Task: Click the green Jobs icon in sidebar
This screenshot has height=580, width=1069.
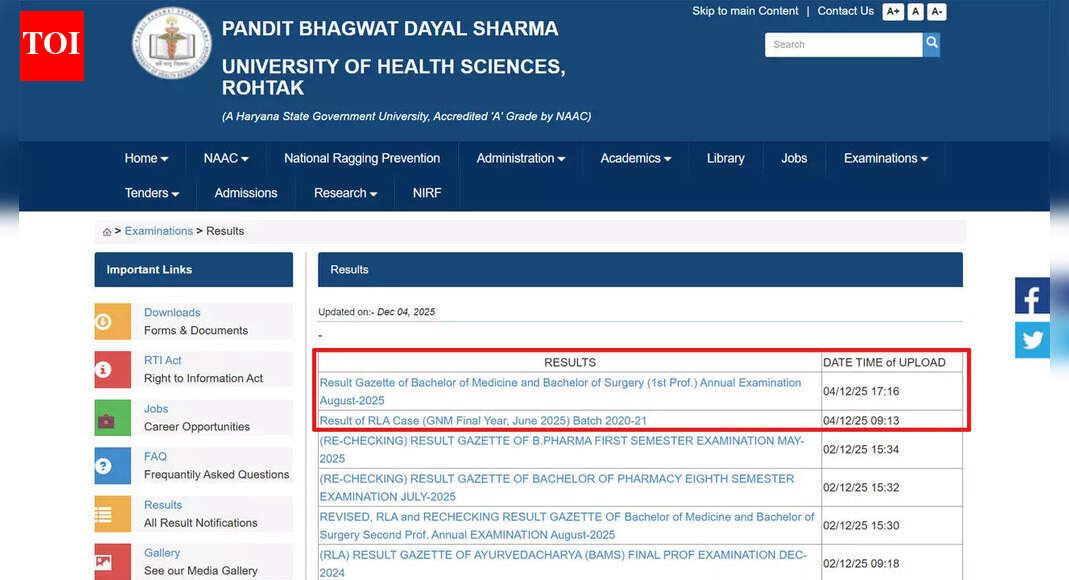Action: point(111,417)
